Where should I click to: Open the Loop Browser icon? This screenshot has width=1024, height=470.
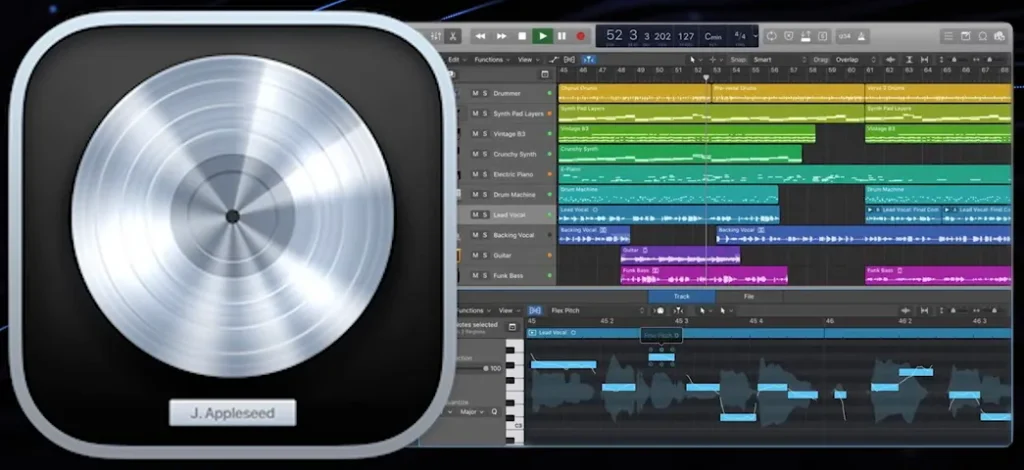click(982, 37)
